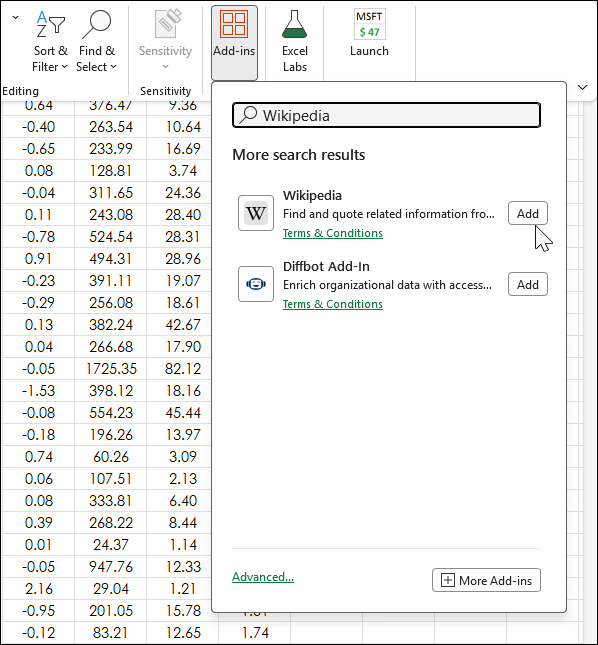The image size is (598, 645).
Task: Launch Excel Labs add-in
Action: [x=294, y=42]
